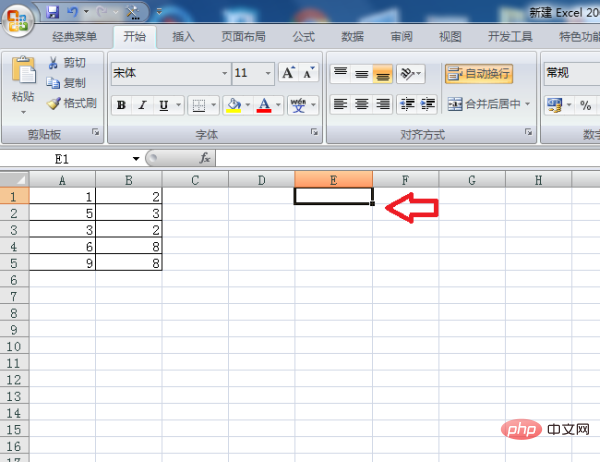Switch to the 审阅 tab
600x462 pixels.
[x=401, y=37]
